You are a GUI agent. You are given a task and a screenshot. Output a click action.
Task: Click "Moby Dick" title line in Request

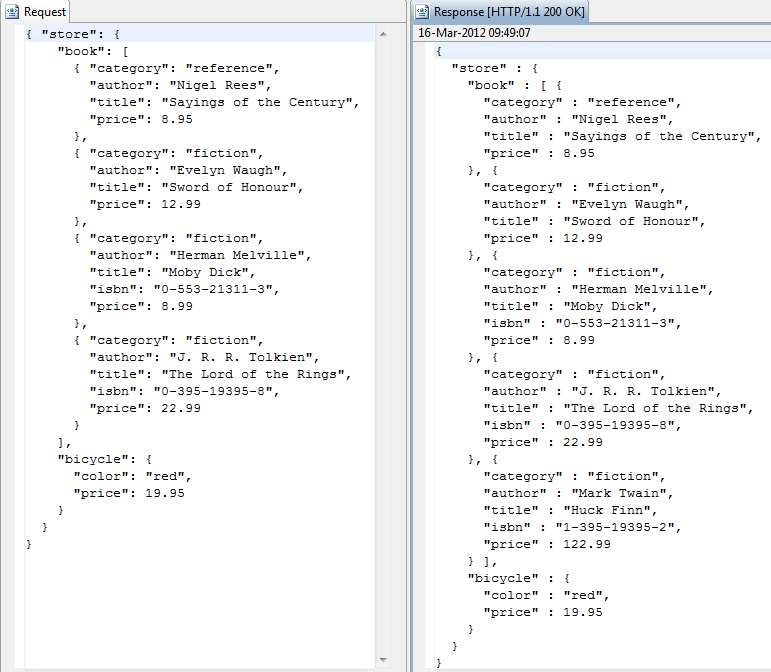pos(172,272)
